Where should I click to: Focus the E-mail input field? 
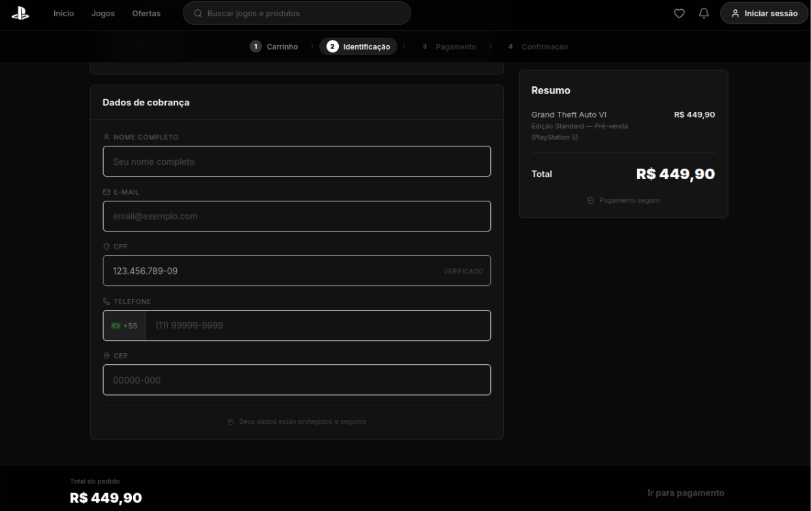pos(297,216)
